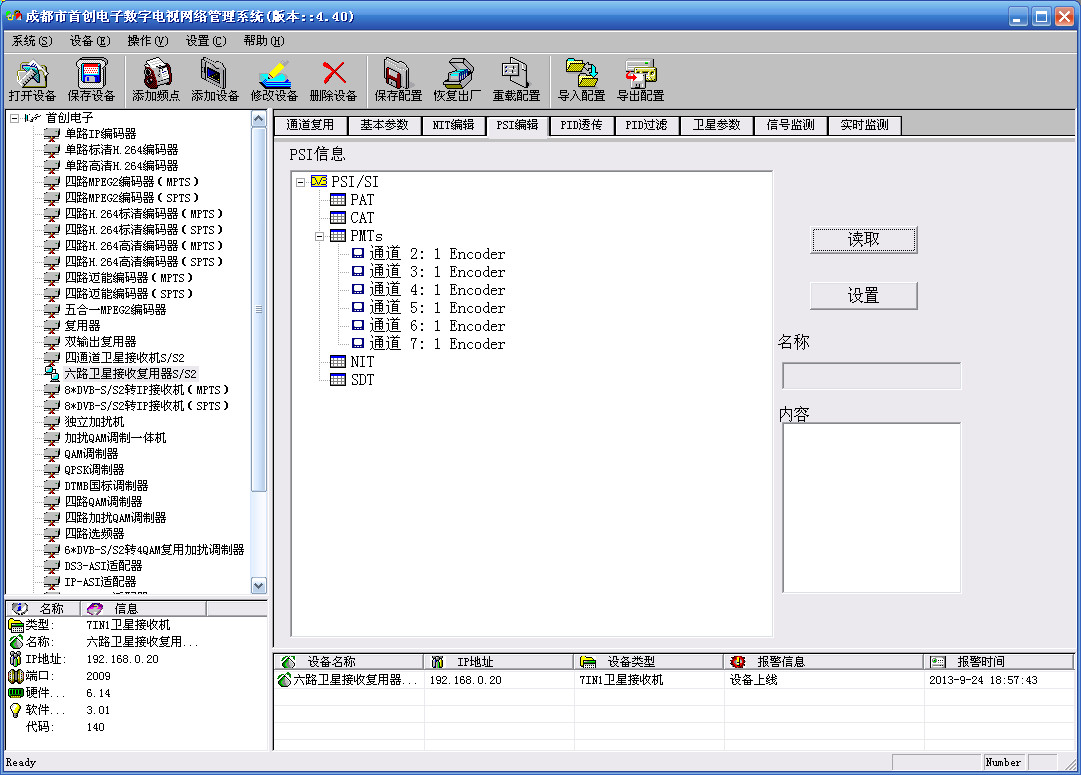1081x775 pixels.
Task: Click inside the 内容 text area
Action: [871, 507]
